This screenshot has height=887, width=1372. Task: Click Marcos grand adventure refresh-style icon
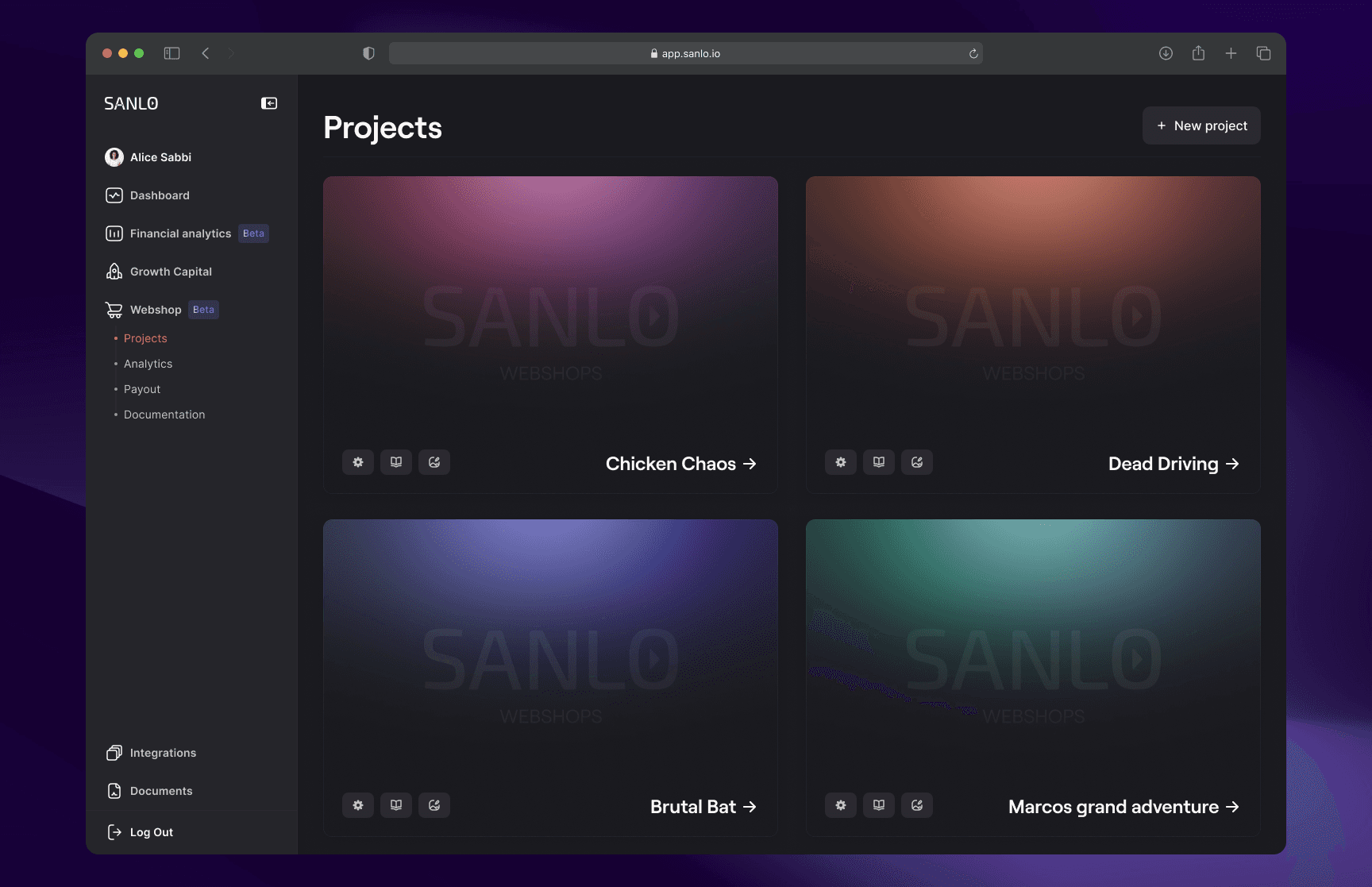[x=917, y=805]
